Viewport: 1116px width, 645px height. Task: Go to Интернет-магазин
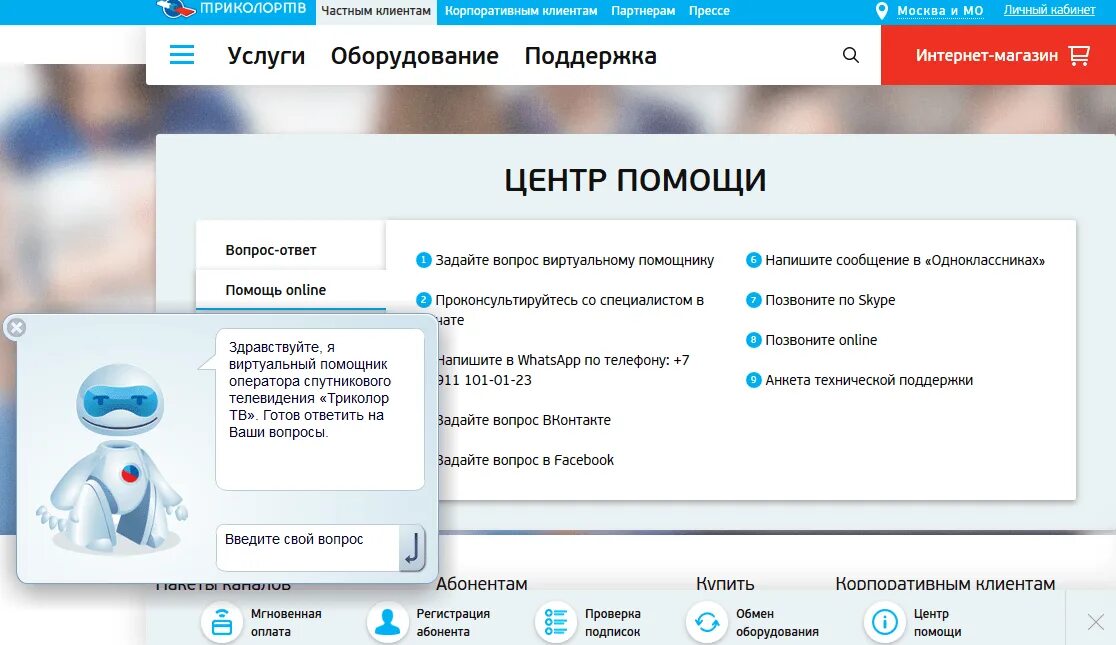pyautogui.click(x=999, y=56)
